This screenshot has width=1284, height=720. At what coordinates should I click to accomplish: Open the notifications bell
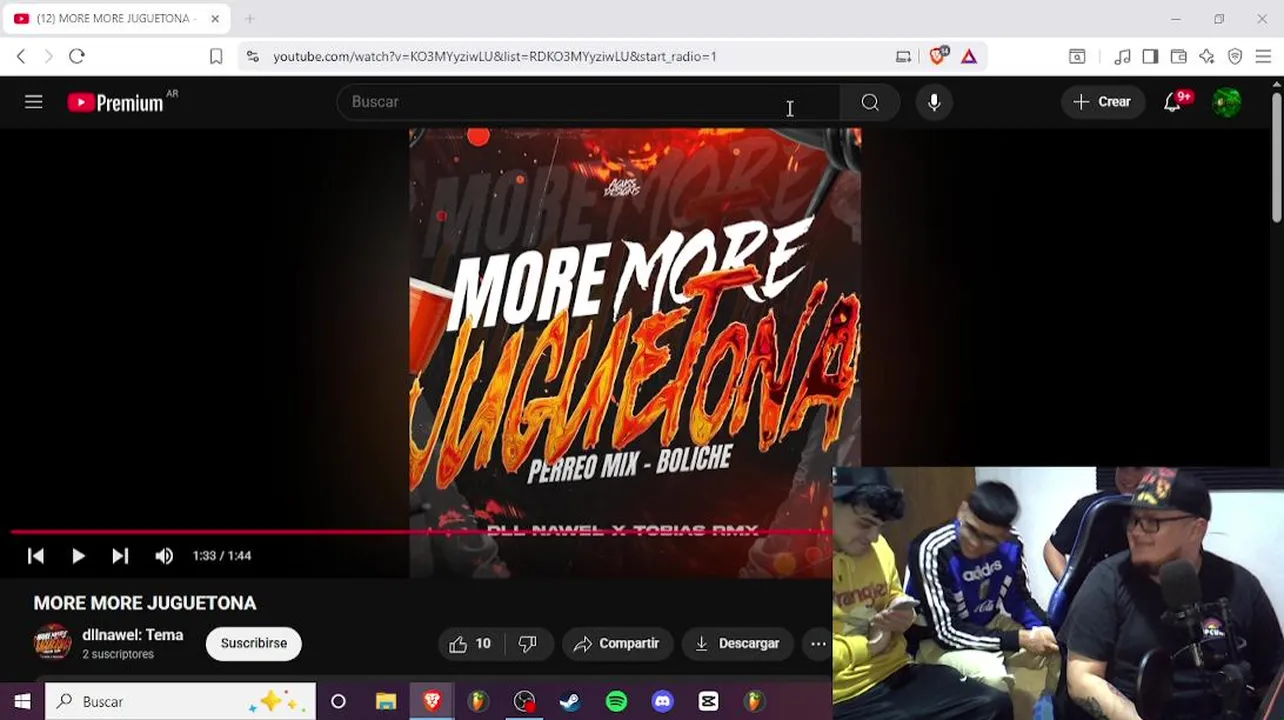(x=1173, y=102)
